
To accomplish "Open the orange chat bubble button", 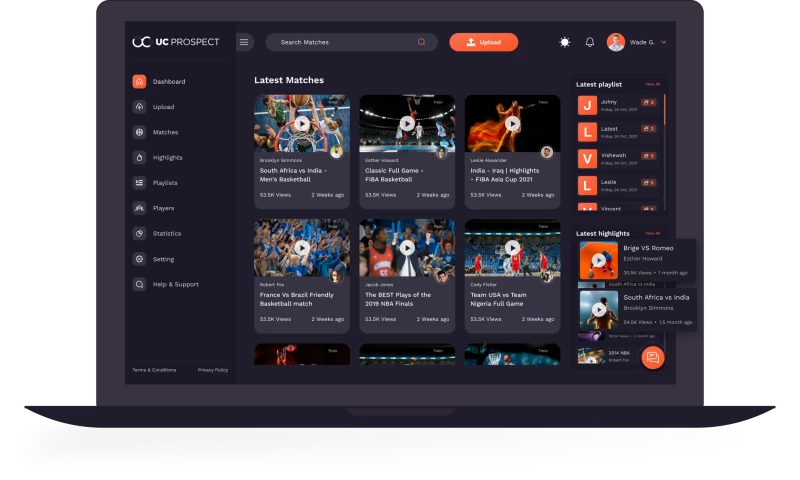I will (x=653, y=358).
